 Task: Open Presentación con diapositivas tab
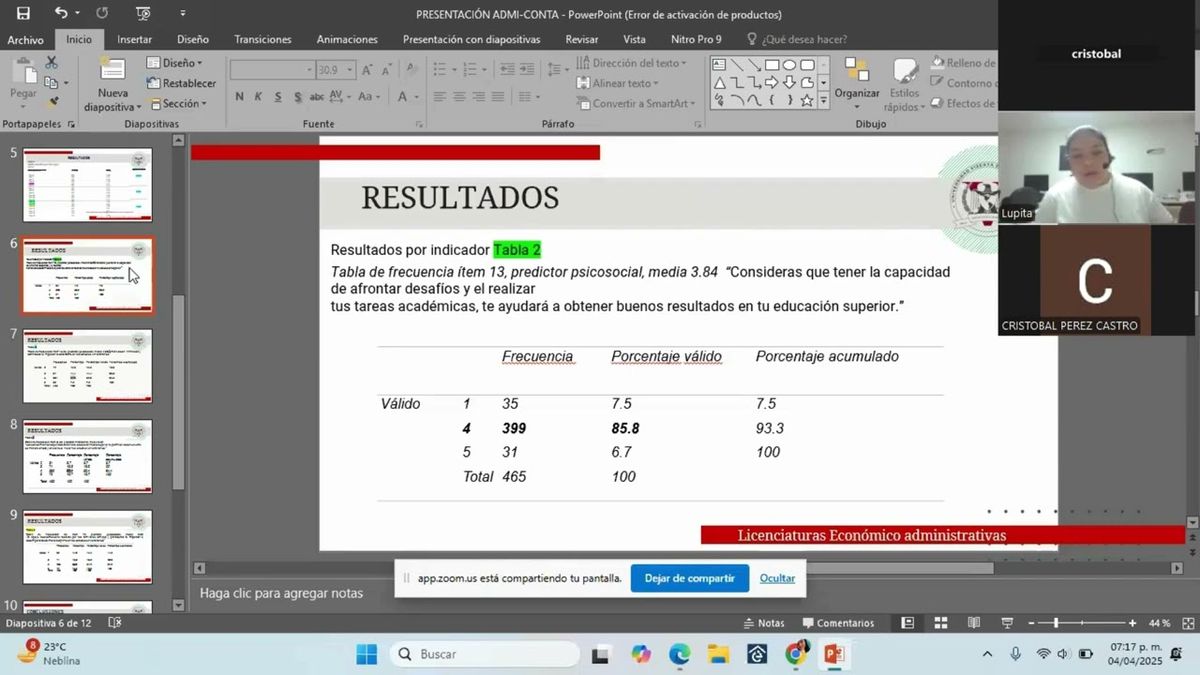point(471,39)
